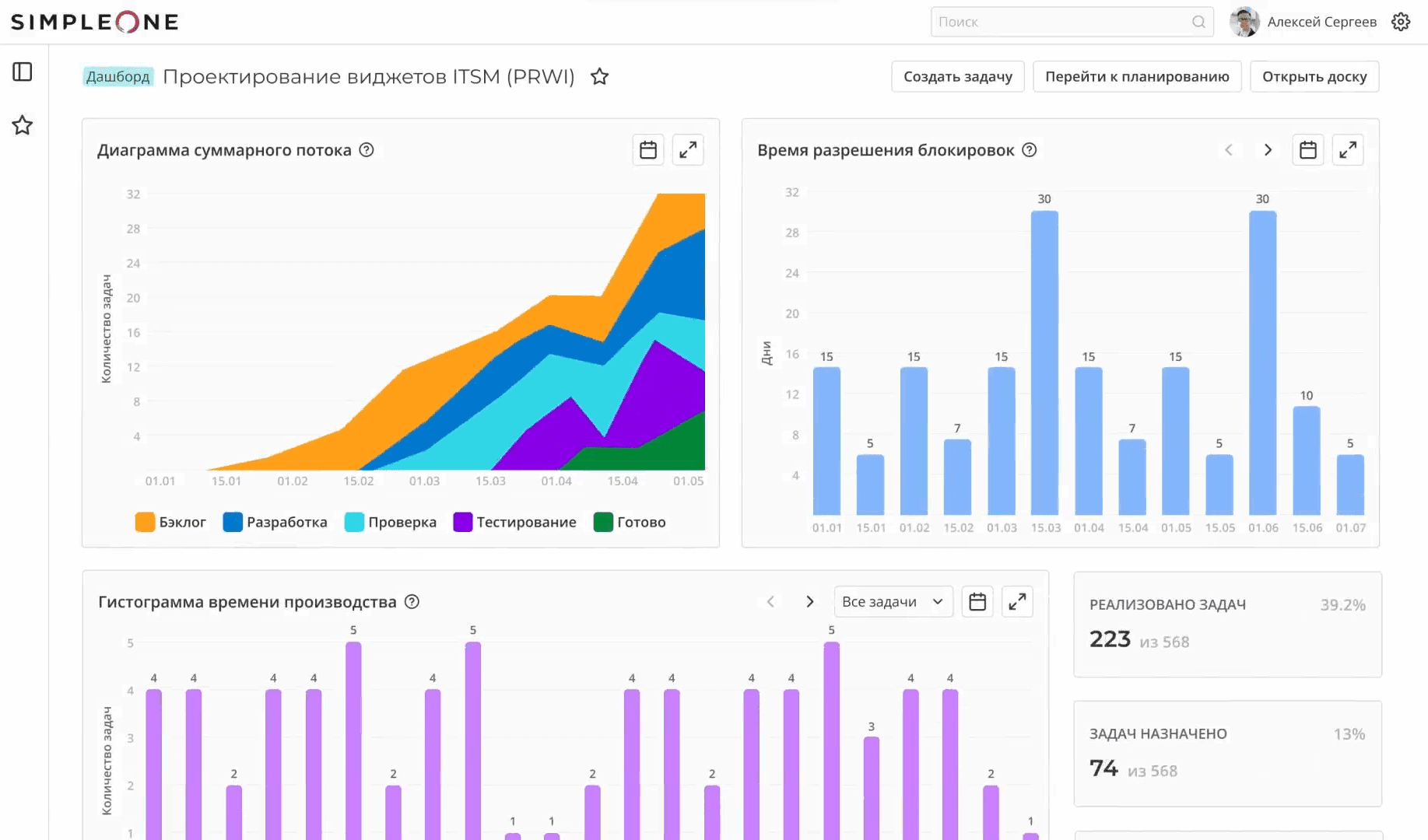1428x840 pixels.
Task: Expand Гистограмма времени производства to fullscreen
Action: (1017, 602)
